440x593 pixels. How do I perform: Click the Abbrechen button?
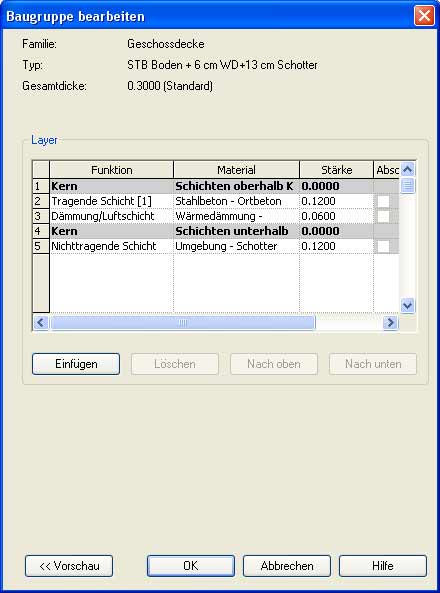coord(287,566)
